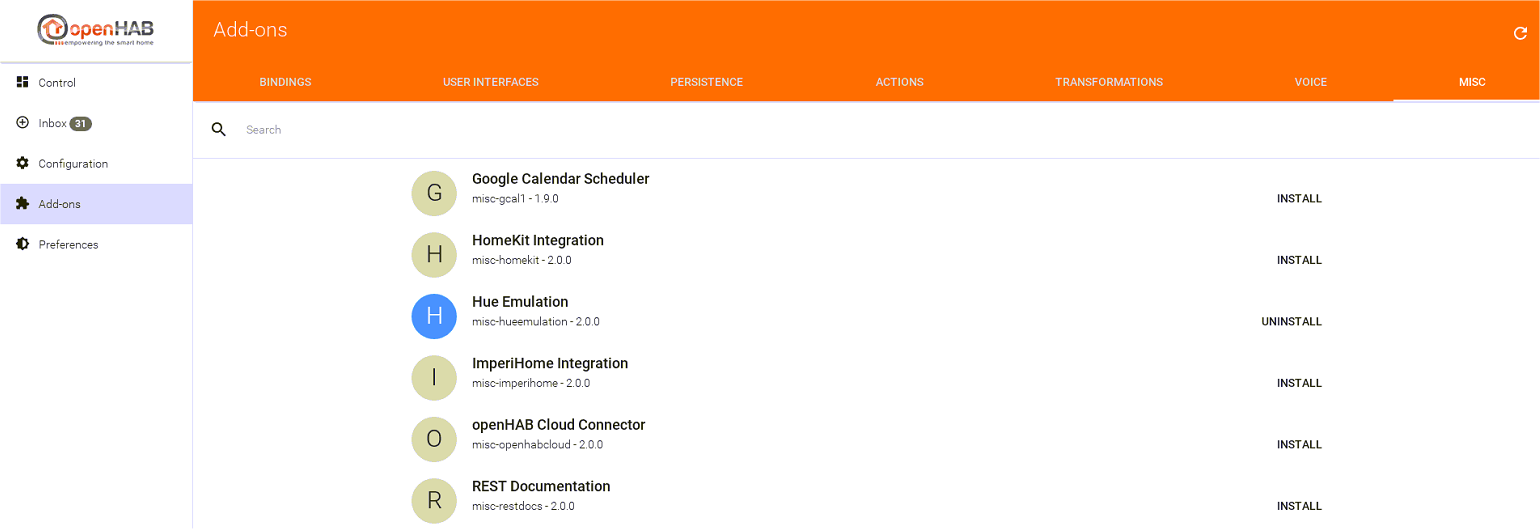Switch to the Bindings tab
Image resolution: width=1540 pixels, height=529 pixels.
(x=285, y=82)
